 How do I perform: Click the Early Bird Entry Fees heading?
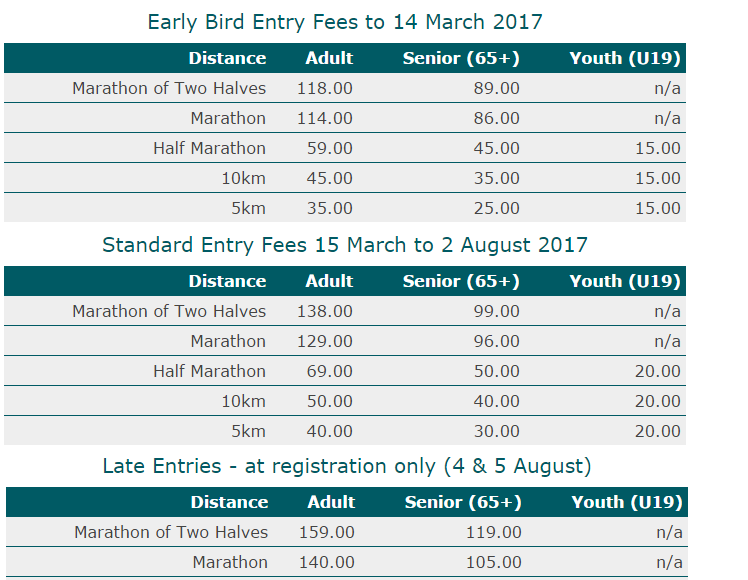pos(345,22)
